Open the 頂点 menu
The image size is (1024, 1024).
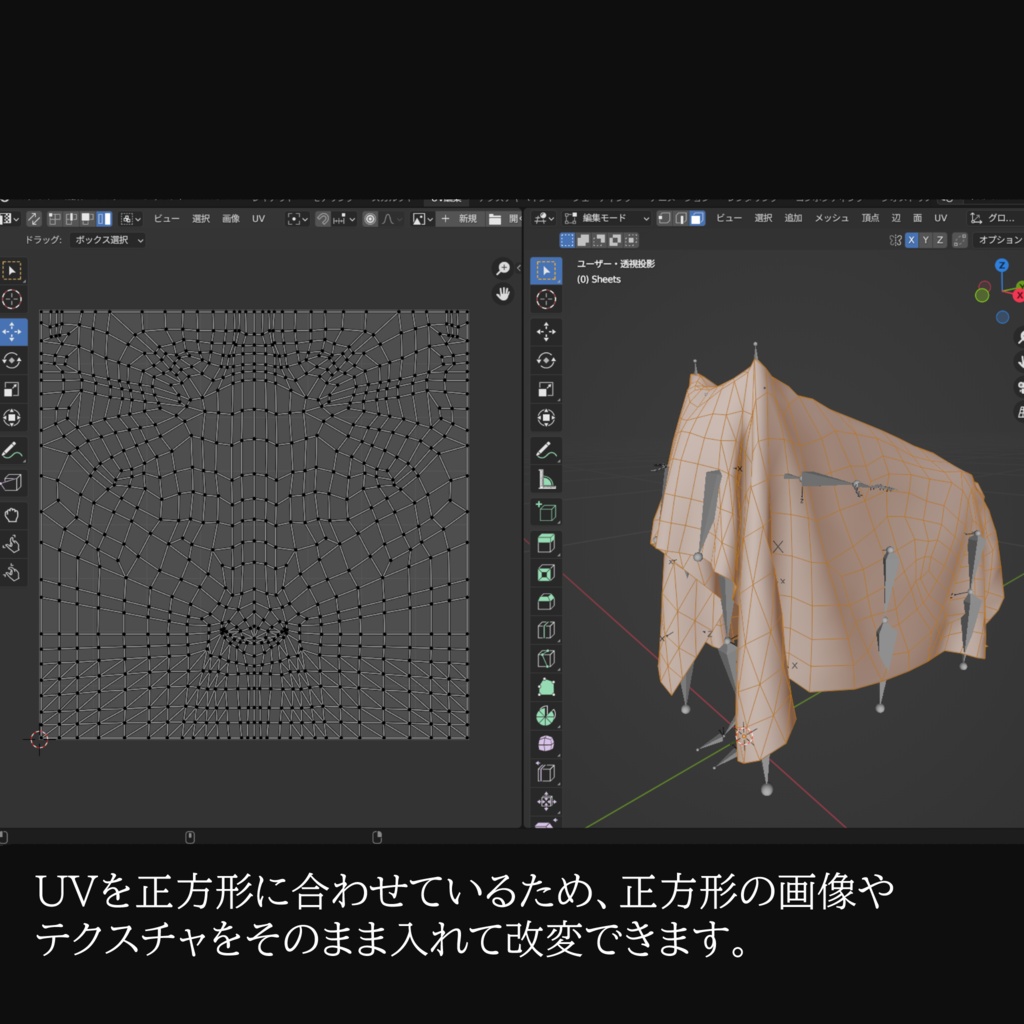coord(870,218)
